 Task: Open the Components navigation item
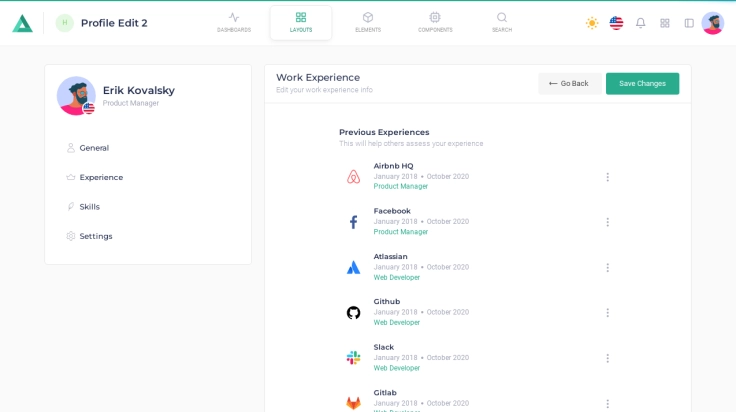435,22
